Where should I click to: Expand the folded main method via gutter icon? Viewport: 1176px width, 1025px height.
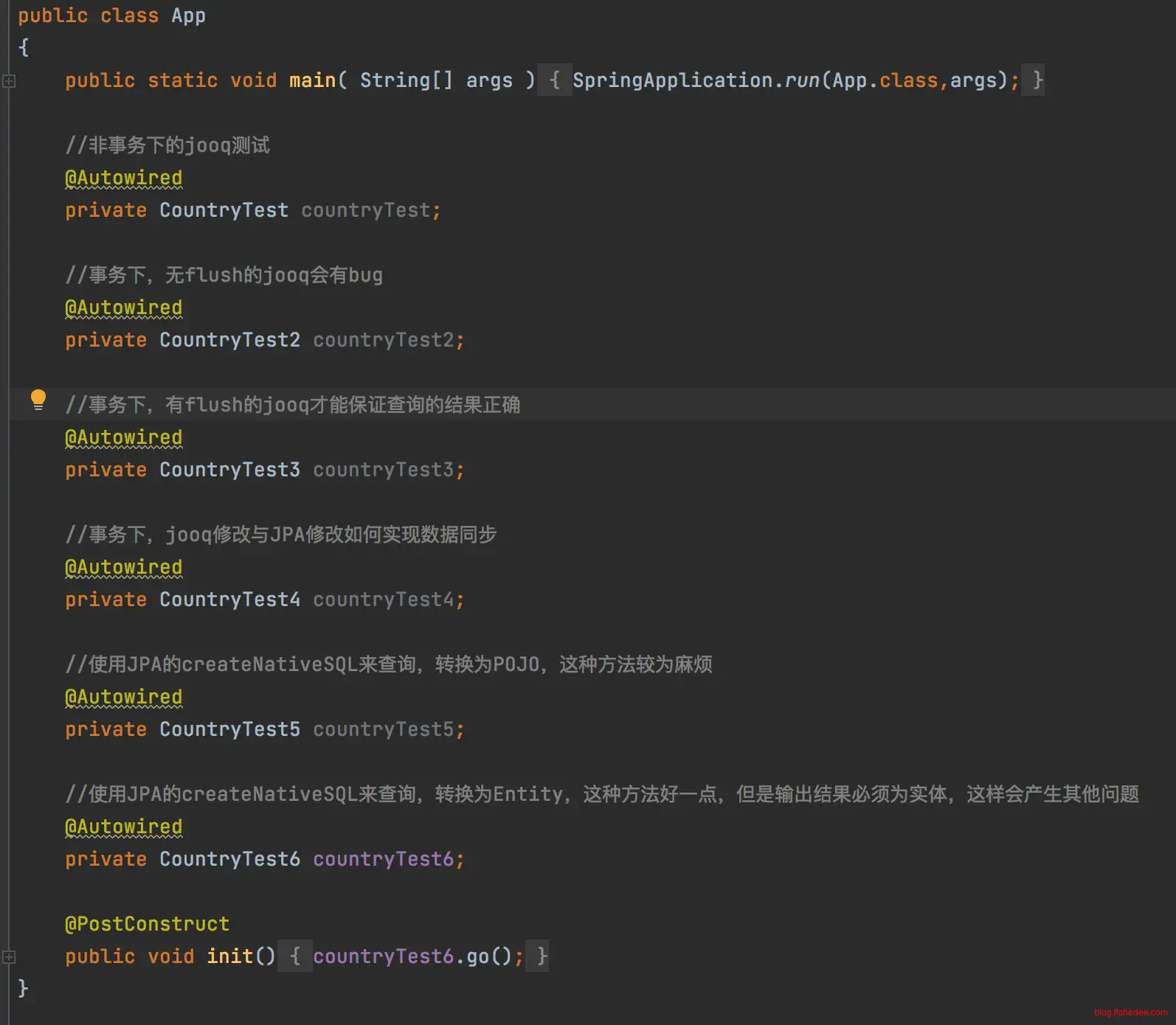click(9, 81)
